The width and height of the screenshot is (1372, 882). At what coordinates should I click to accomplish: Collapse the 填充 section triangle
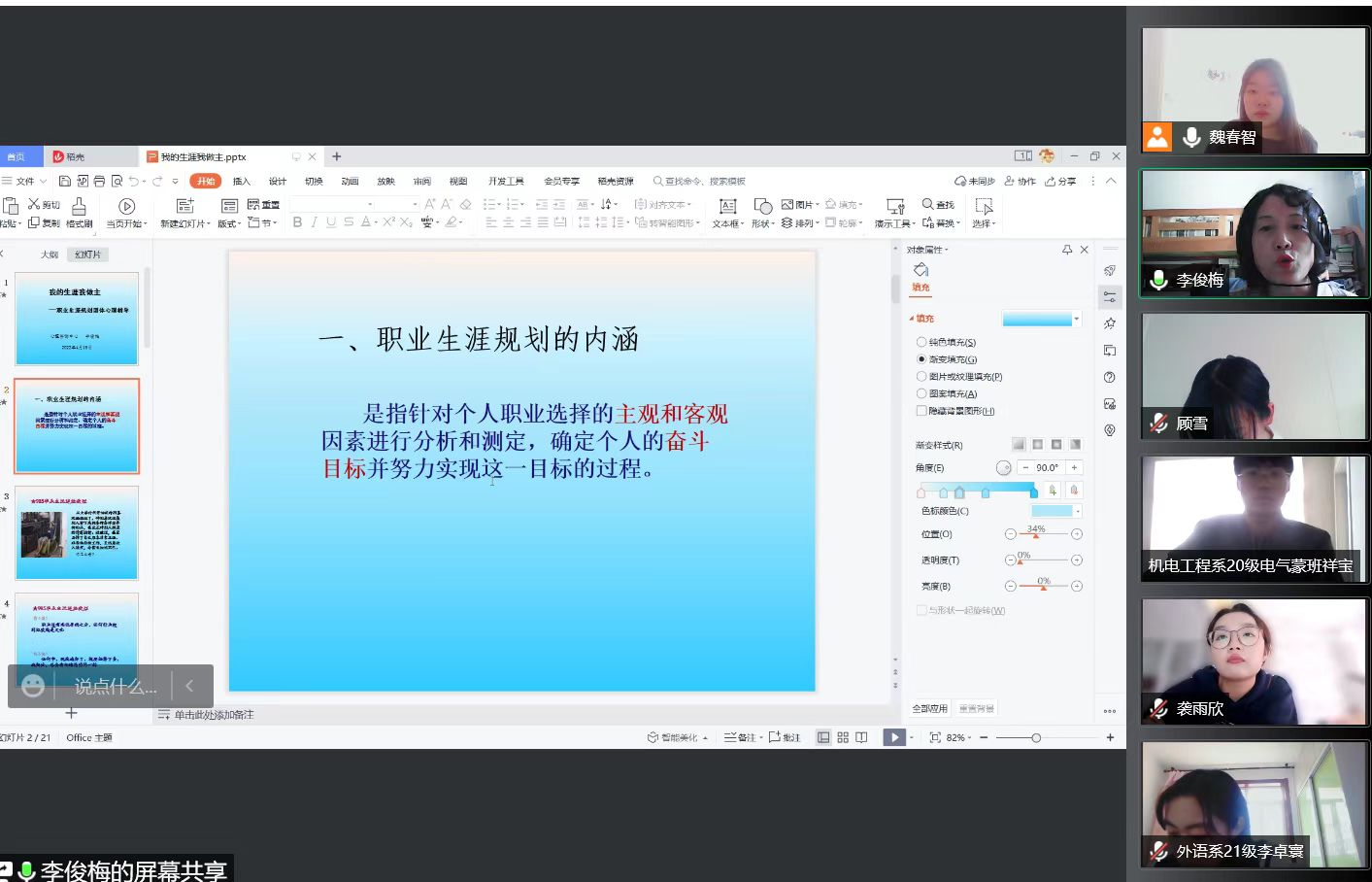[912, 319]
